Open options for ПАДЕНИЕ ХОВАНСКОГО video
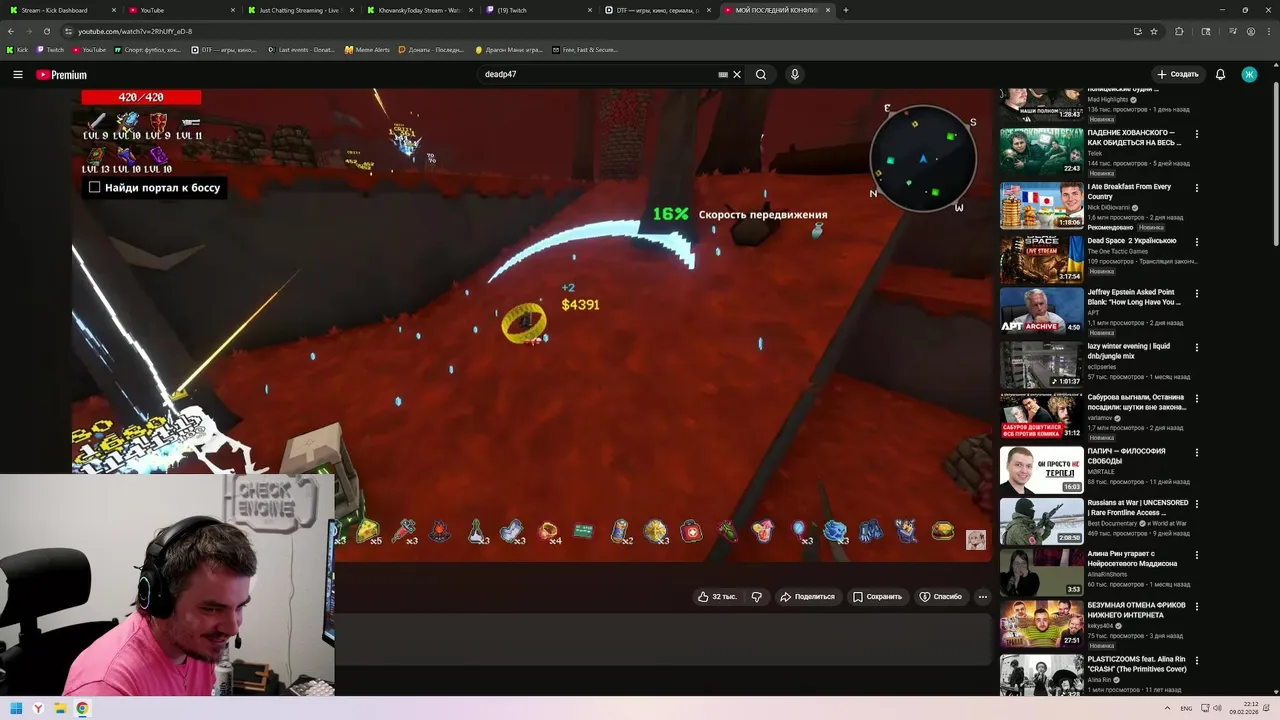Image resolution: width=1280 pixels, height=720 pixels. click(1197, 134)
